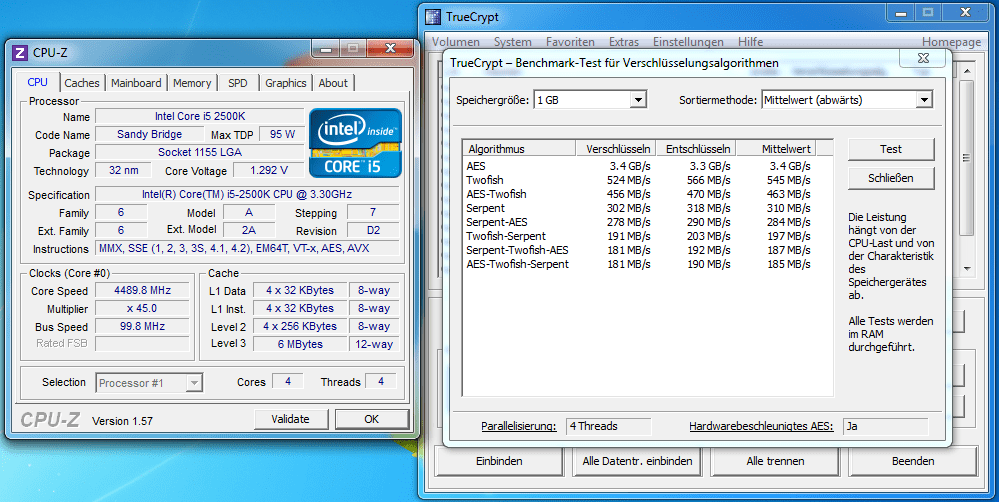
Task: Click the Package value Socket 1155 LGA
Action: (199, 152)
